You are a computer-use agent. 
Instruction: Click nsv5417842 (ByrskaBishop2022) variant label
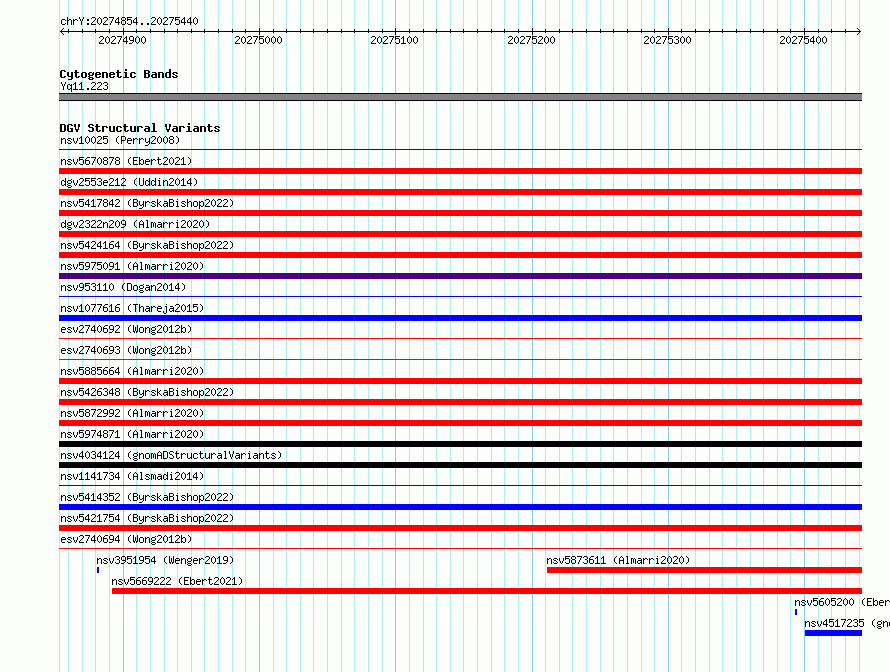click(147, 203)
